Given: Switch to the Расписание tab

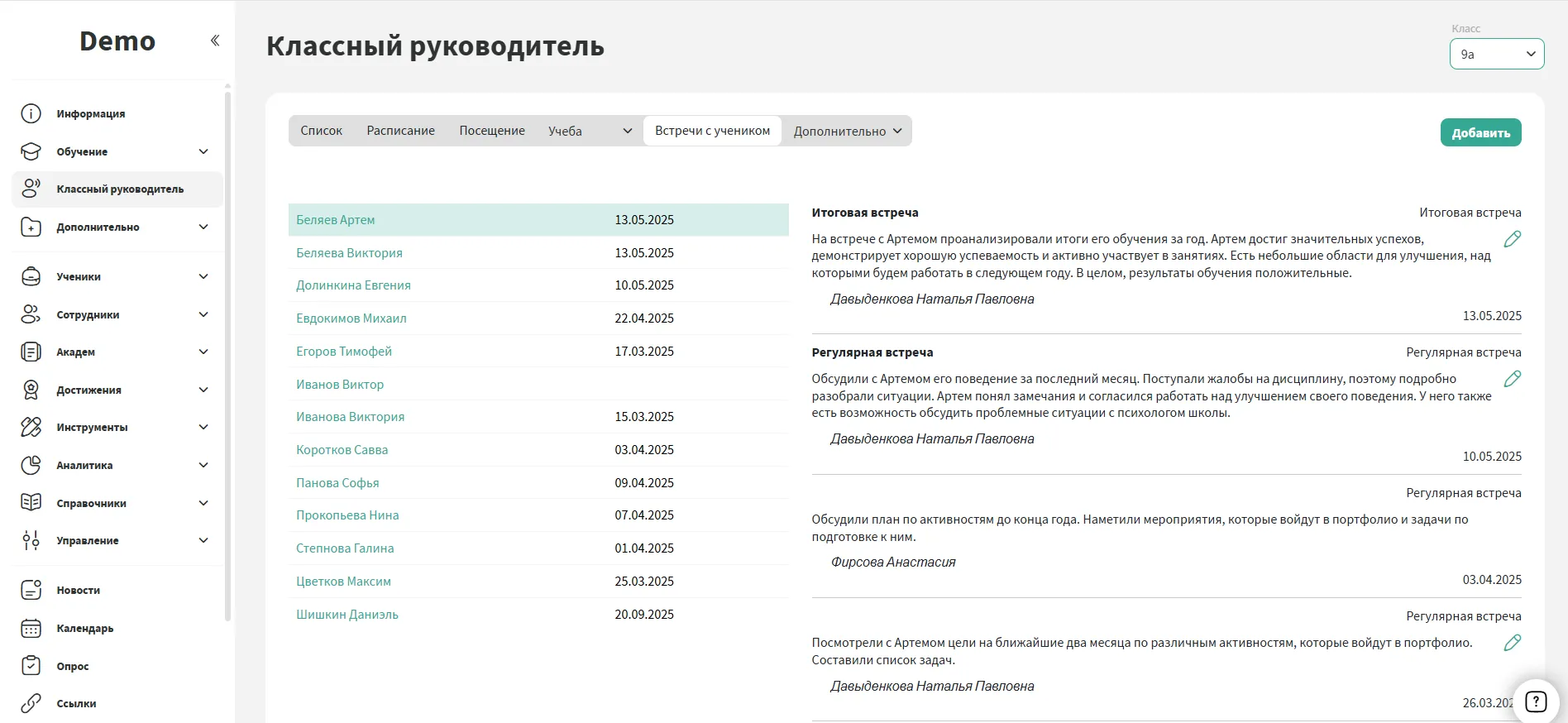Looking at the screenshot, I should [400, 131].
